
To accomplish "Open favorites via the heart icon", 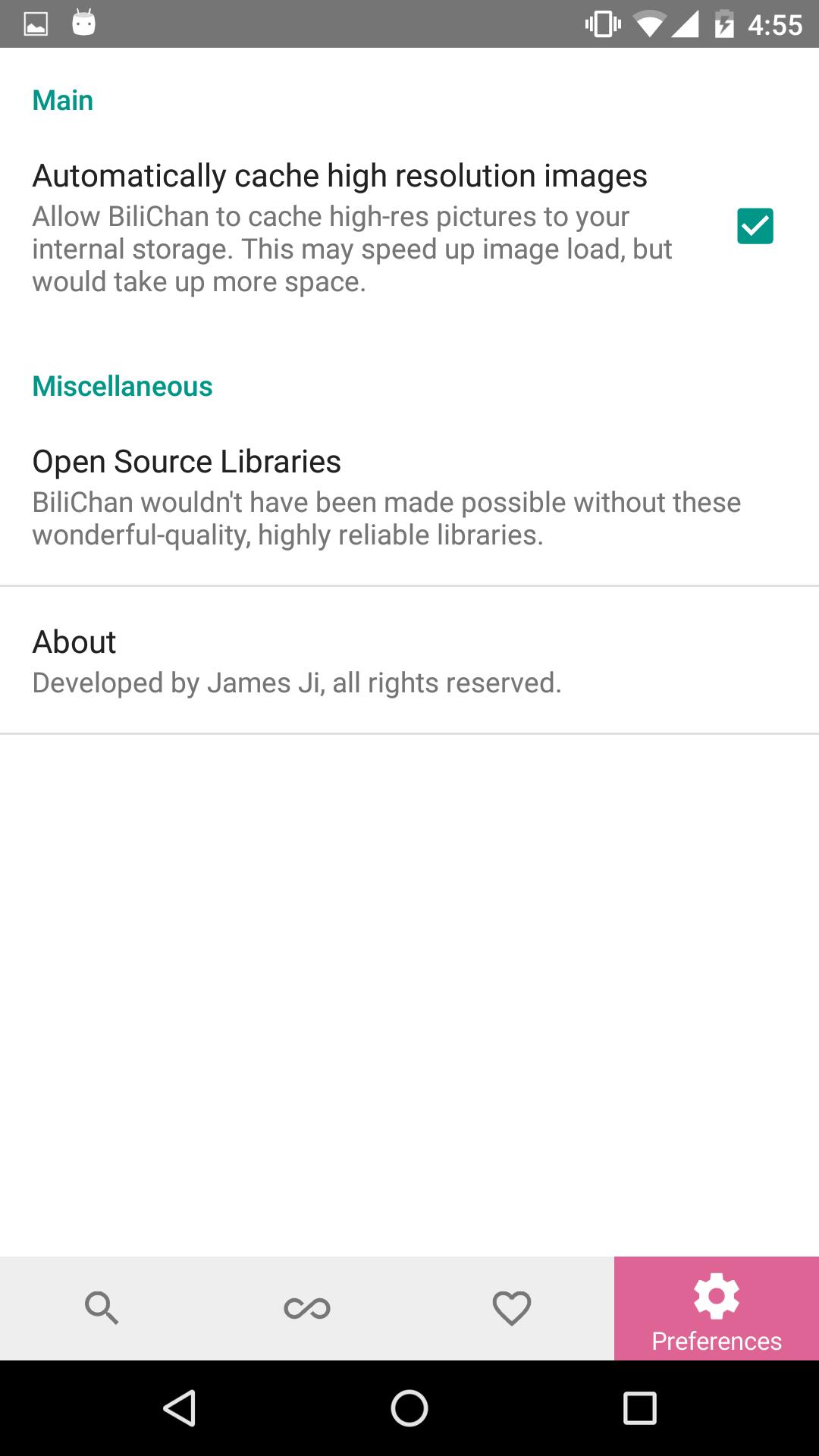I will pos(512,1308).
